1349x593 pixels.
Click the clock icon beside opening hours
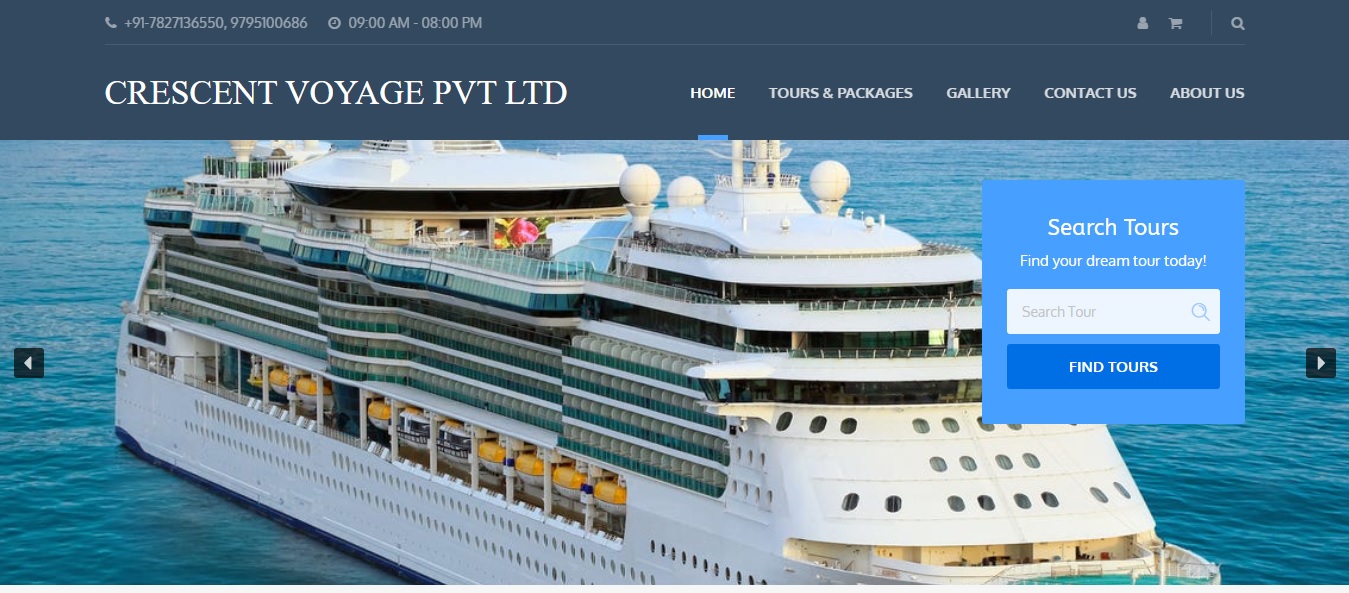(x=334, y=22)
